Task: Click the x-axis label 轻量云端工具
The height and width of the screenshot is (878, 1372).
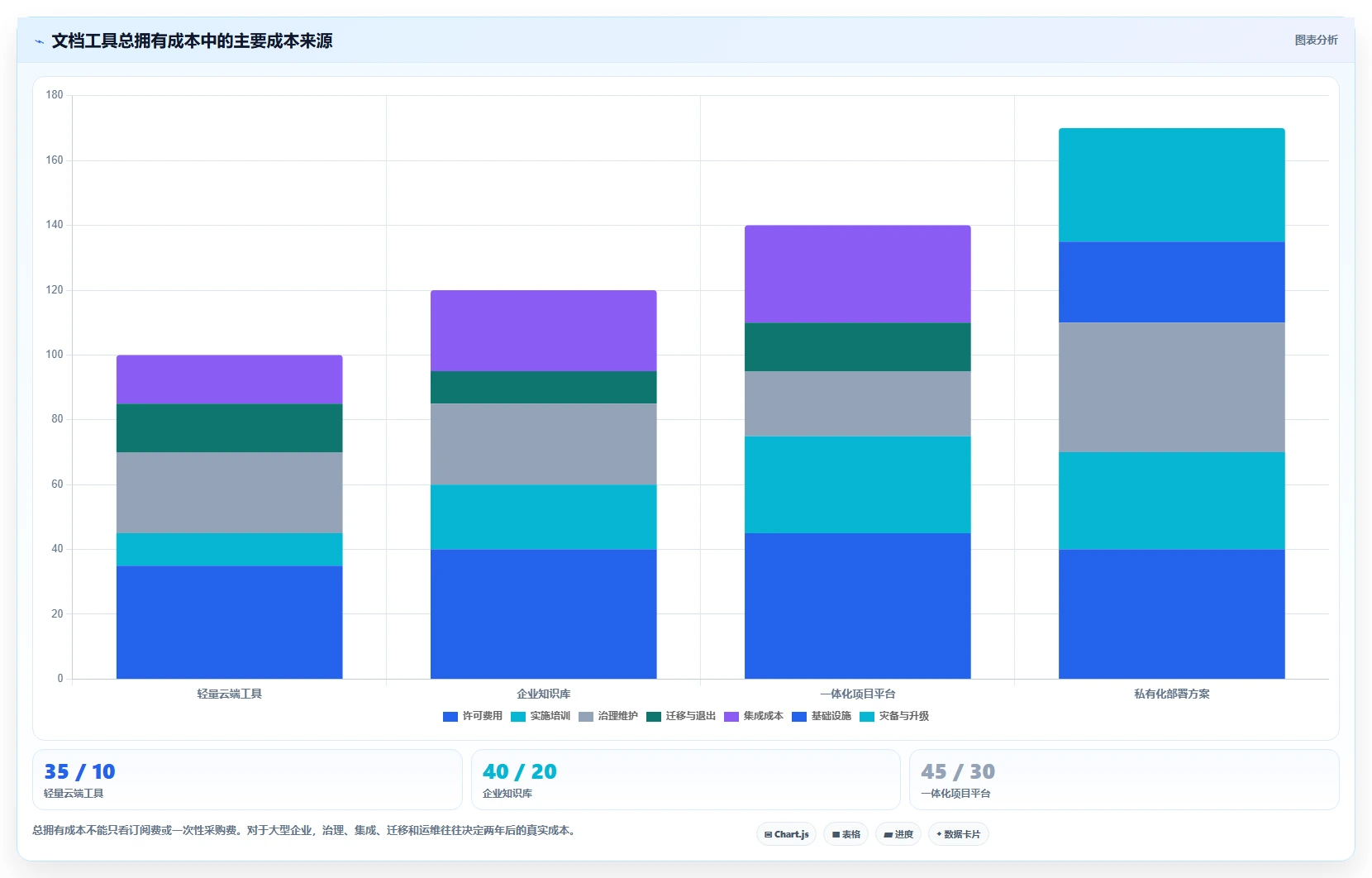Action: point(229,694)
